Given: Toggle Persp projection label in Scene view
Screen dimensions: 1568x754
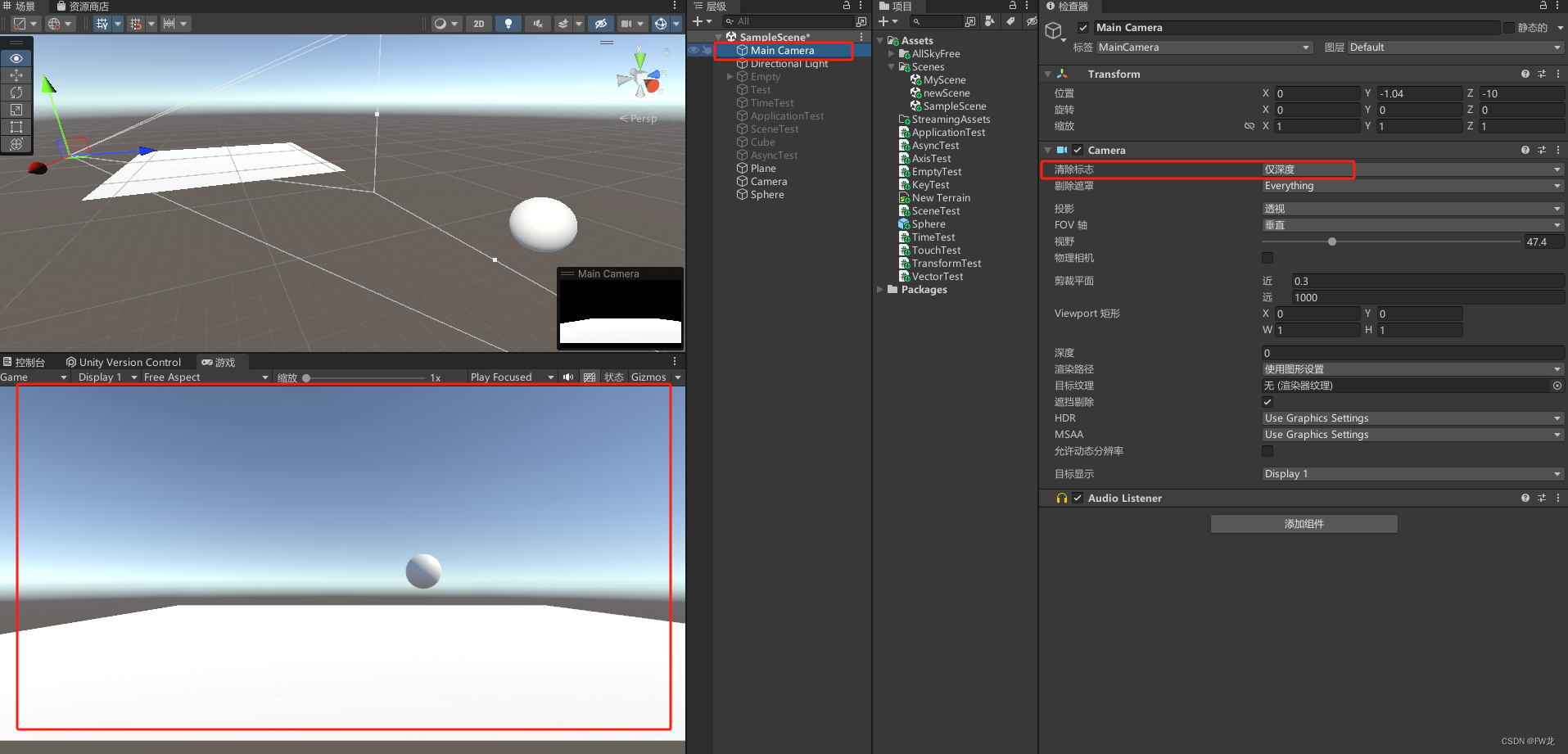Looking at the screenshot, I should coord(639,119).
